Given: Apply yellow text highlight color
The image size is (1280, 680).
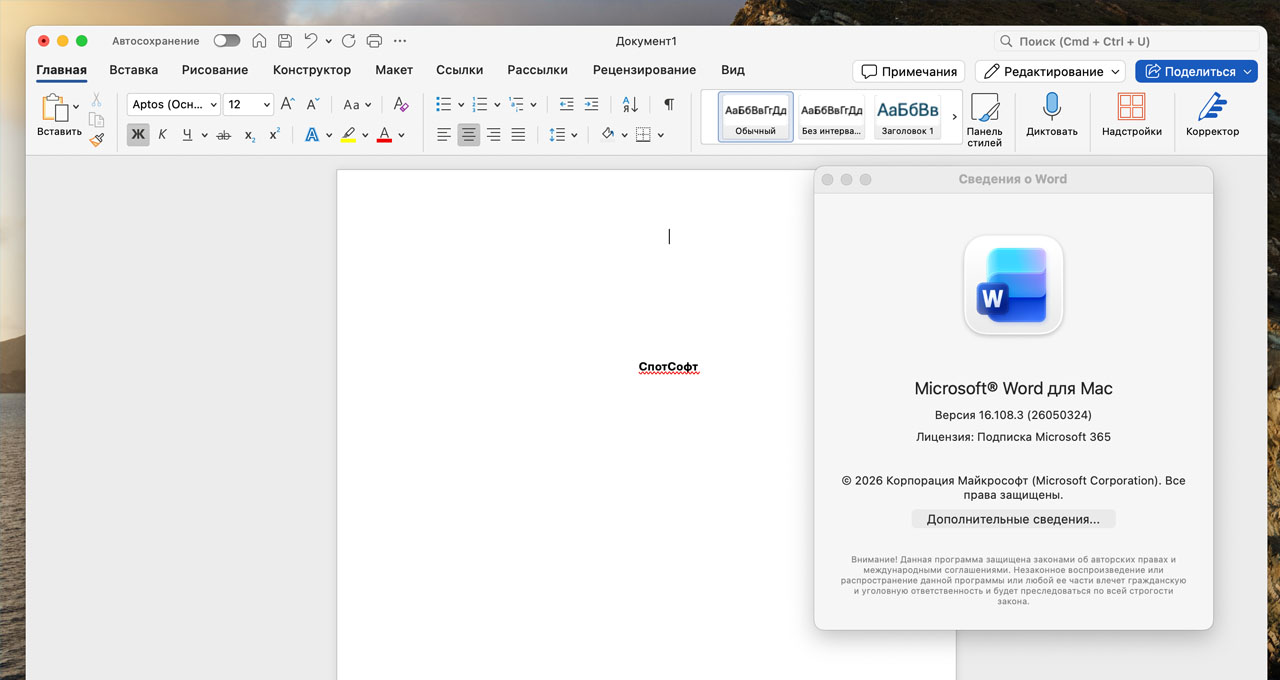Looking at the screenshot, I should click(x=348, y=135).
